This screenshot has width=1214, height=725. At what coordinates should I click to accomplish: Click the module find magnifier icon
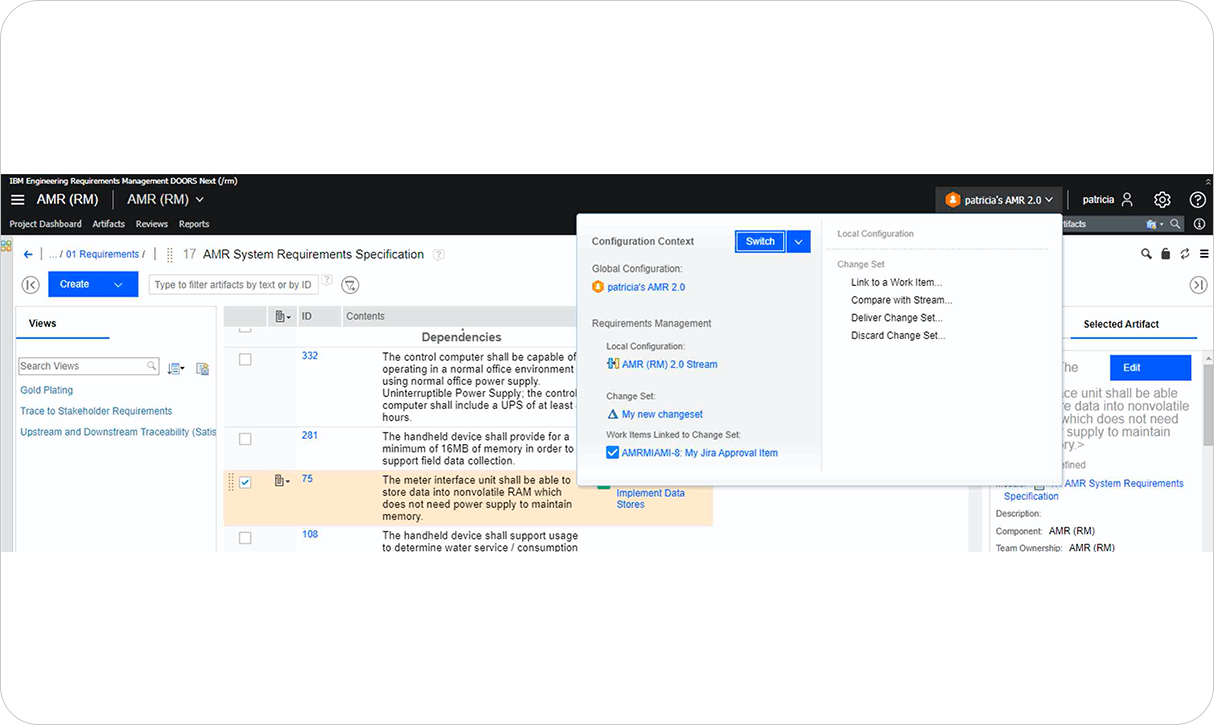[x=1146, y=254]
